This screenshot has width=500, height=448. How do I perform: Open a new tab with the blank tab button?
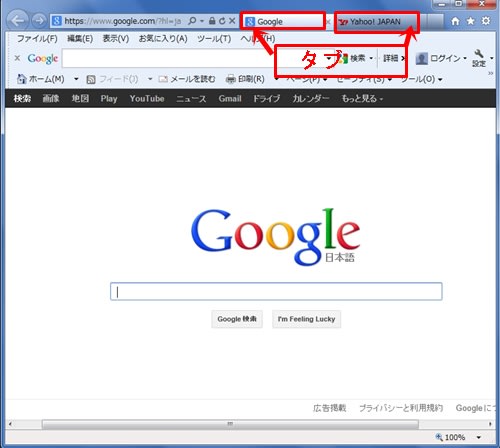434,22
